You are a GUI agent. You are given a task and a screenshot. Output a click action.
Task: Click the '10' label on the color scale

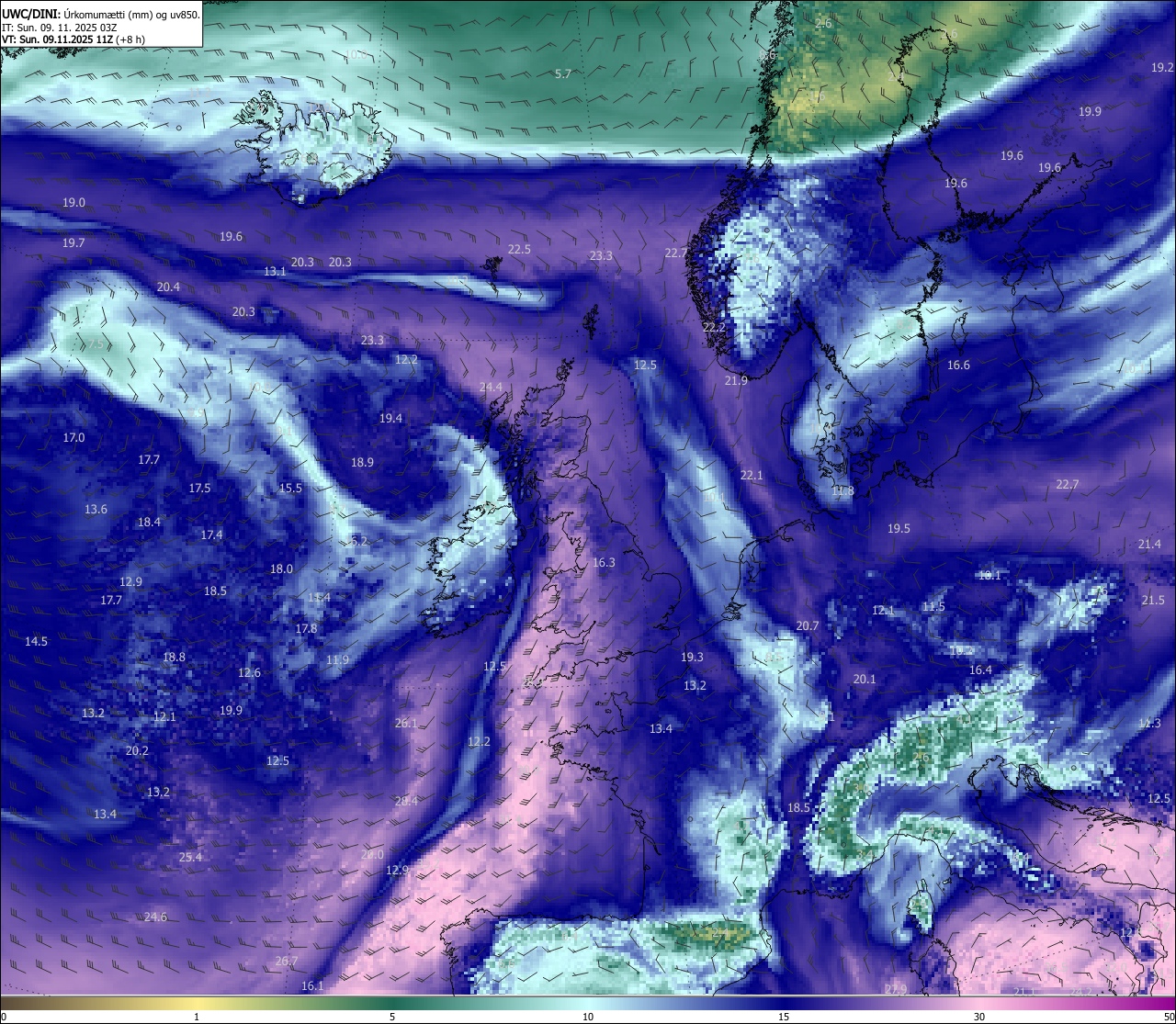pos(588,1017)
